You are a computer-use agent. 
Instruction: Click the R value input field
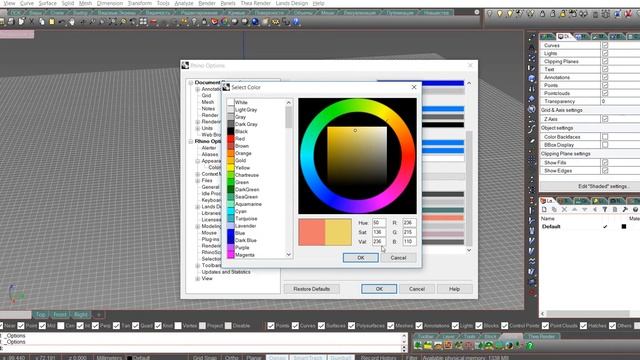tap(409, 223)
